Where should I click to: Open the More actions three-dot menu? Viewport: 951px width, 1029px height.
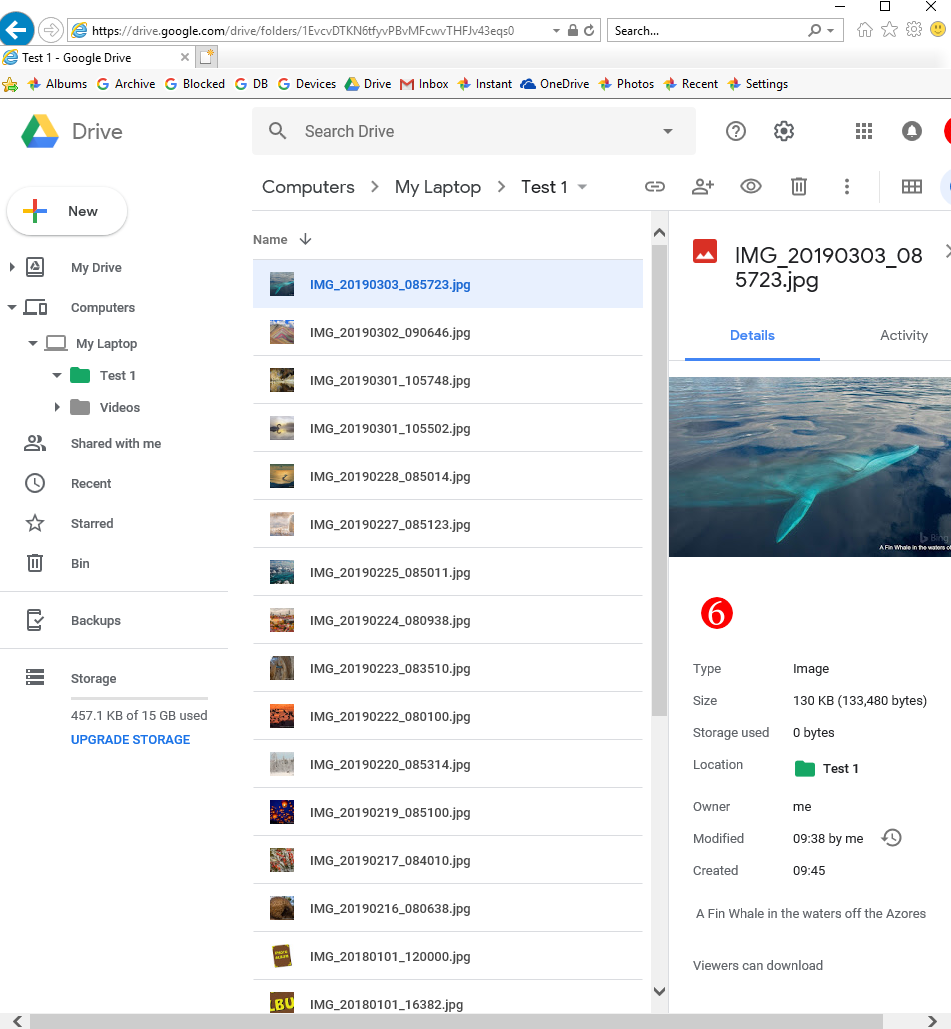847,187
